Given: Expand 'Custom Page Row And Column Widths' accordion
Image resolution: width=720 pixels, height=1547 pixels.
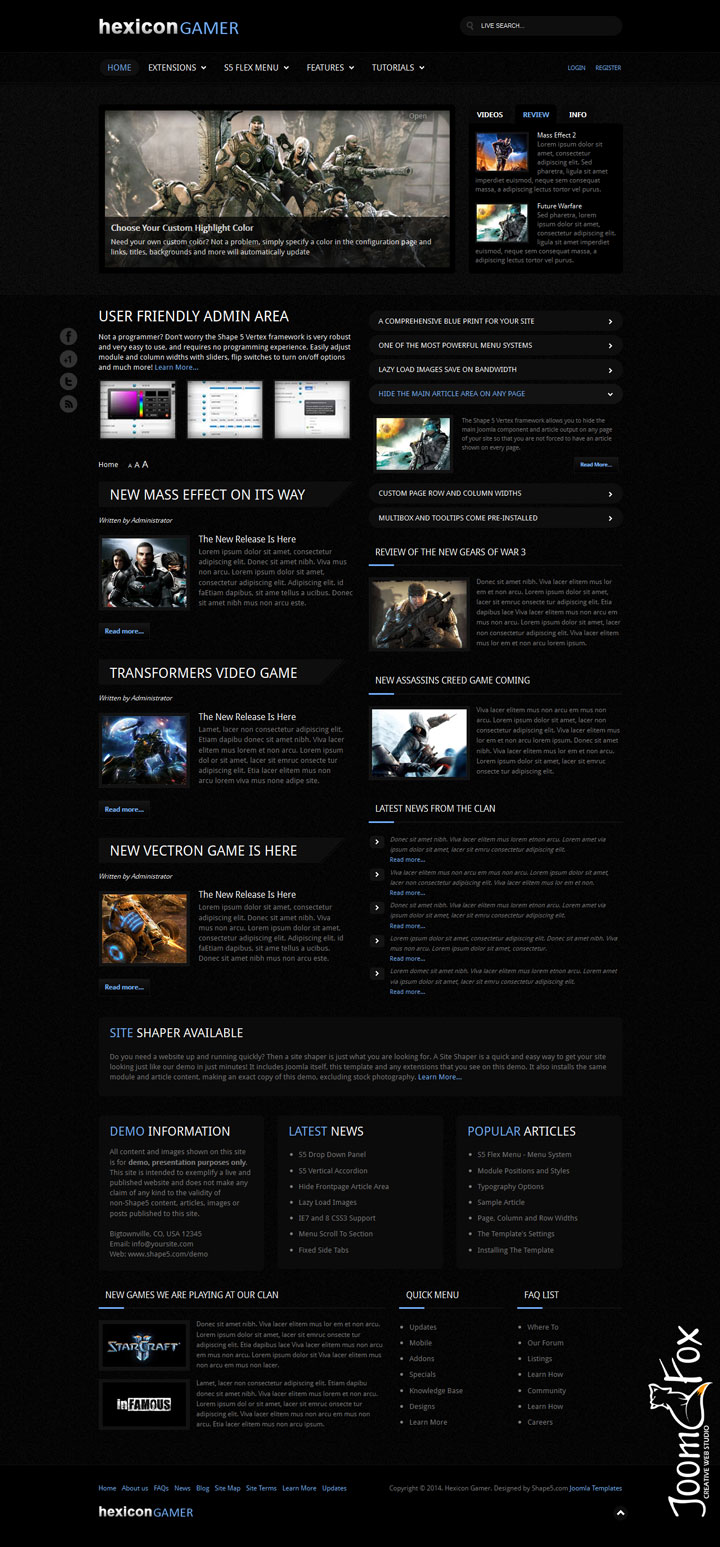Looking at the screenshot, I should [x=496, y=493].
